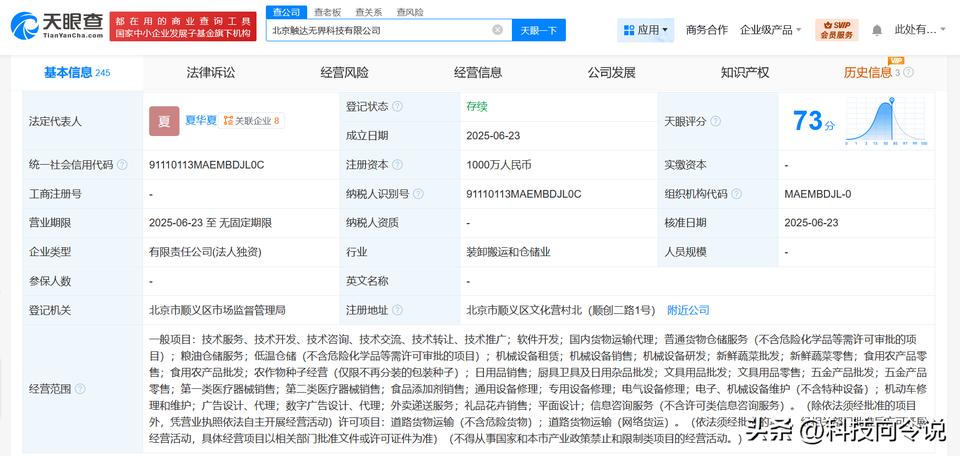Click the 1000万人民币 registered capital value

click(x=499, y=165)
